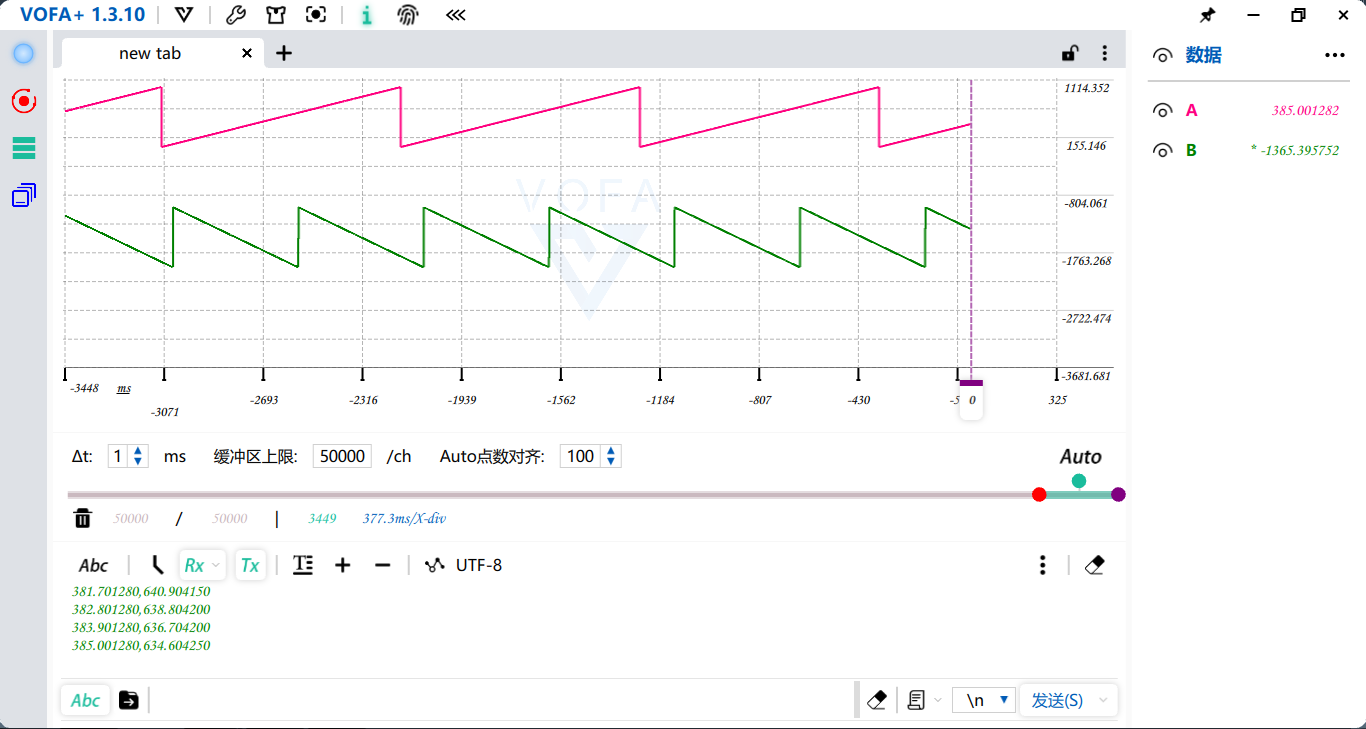Open the green info icon
This screenshot has height=729, width=1366.
(x=367, y=15)
